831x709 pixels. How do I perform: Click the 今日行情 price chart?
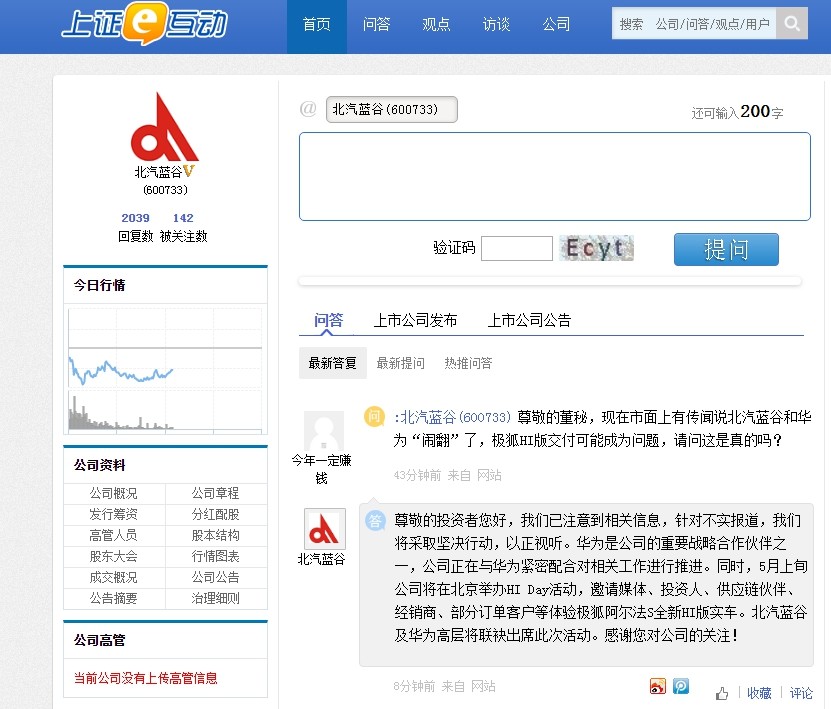pos(165,369)
